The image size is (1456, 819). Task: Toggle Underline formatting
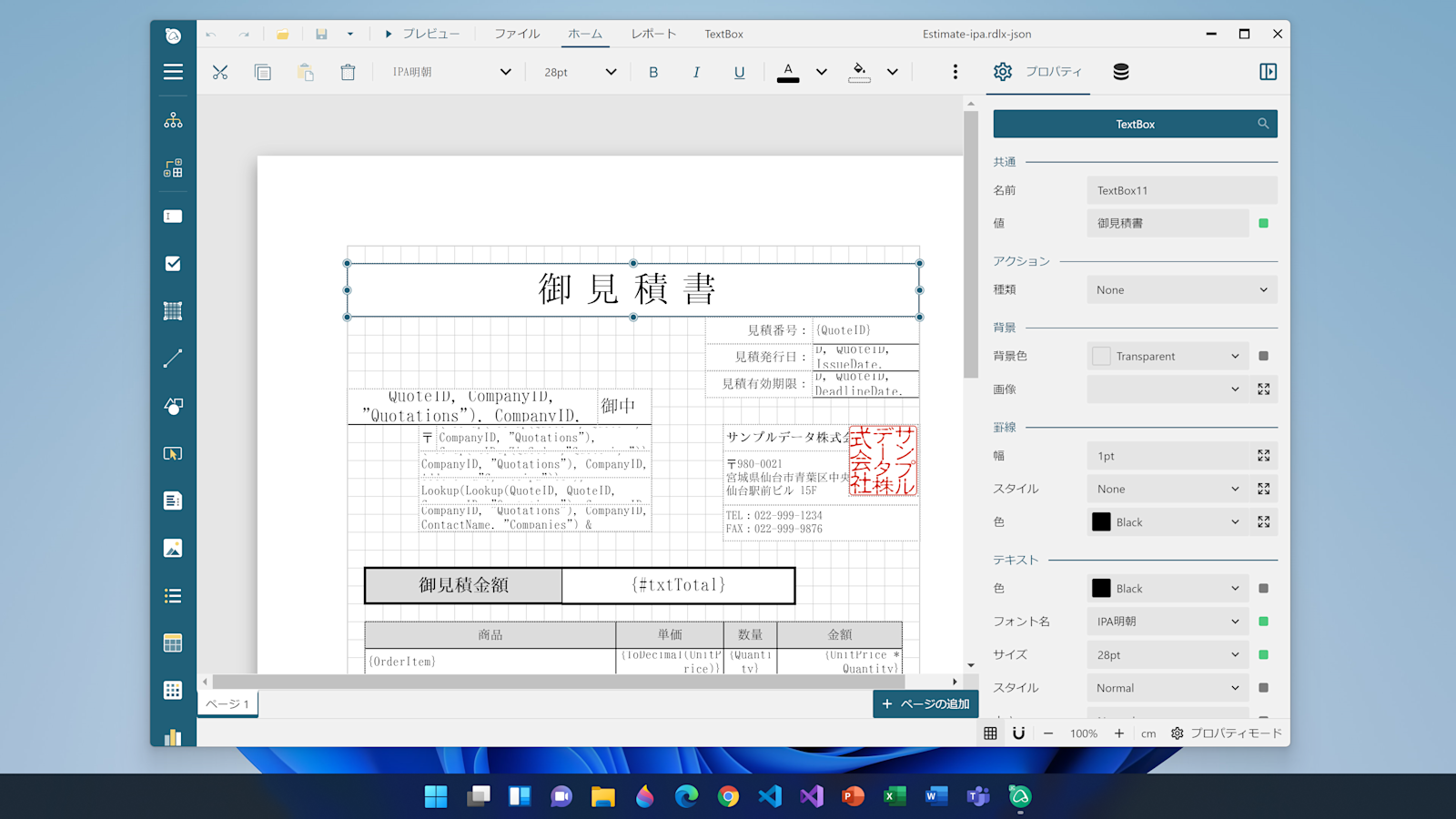(x=739, y=72)
